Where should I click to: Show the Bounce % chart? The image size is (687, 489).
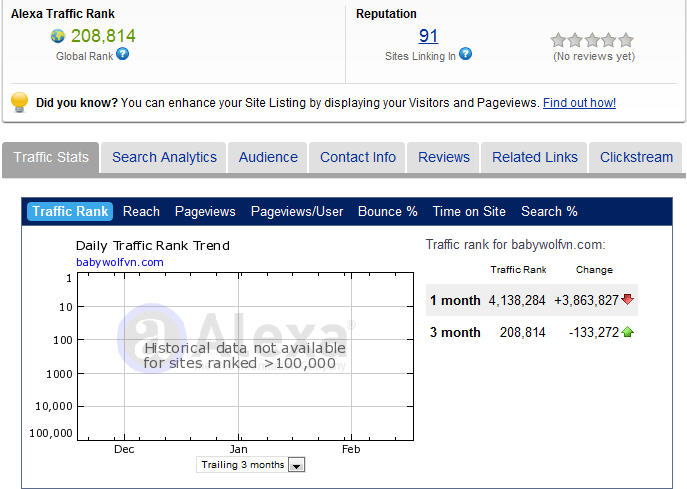pos(388,211)
